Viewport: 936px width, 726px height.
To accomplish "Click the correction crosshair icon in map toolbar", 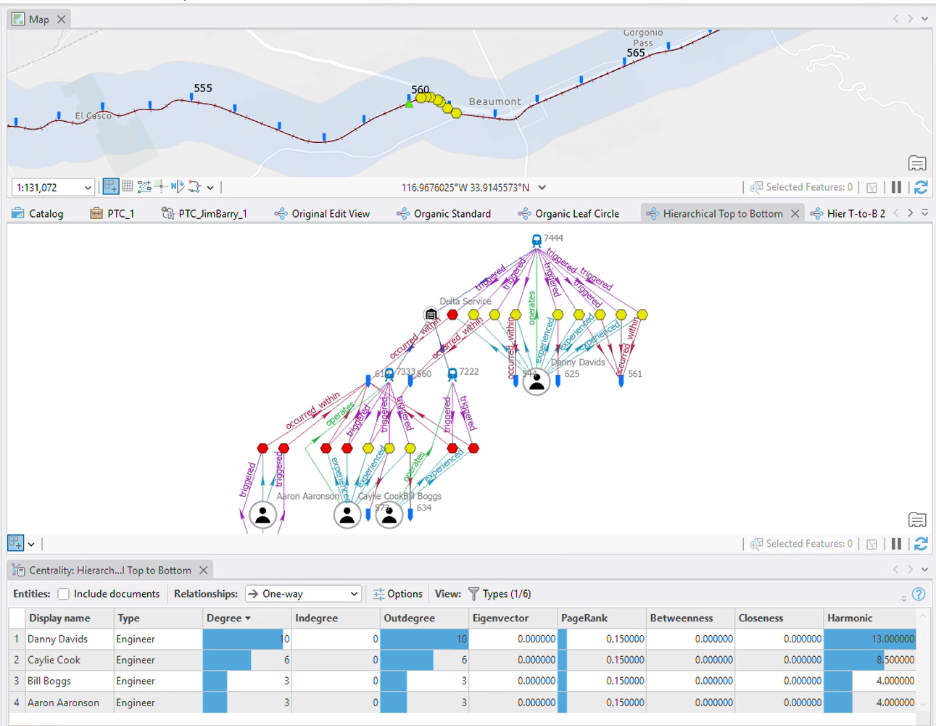I will (161, 187).
